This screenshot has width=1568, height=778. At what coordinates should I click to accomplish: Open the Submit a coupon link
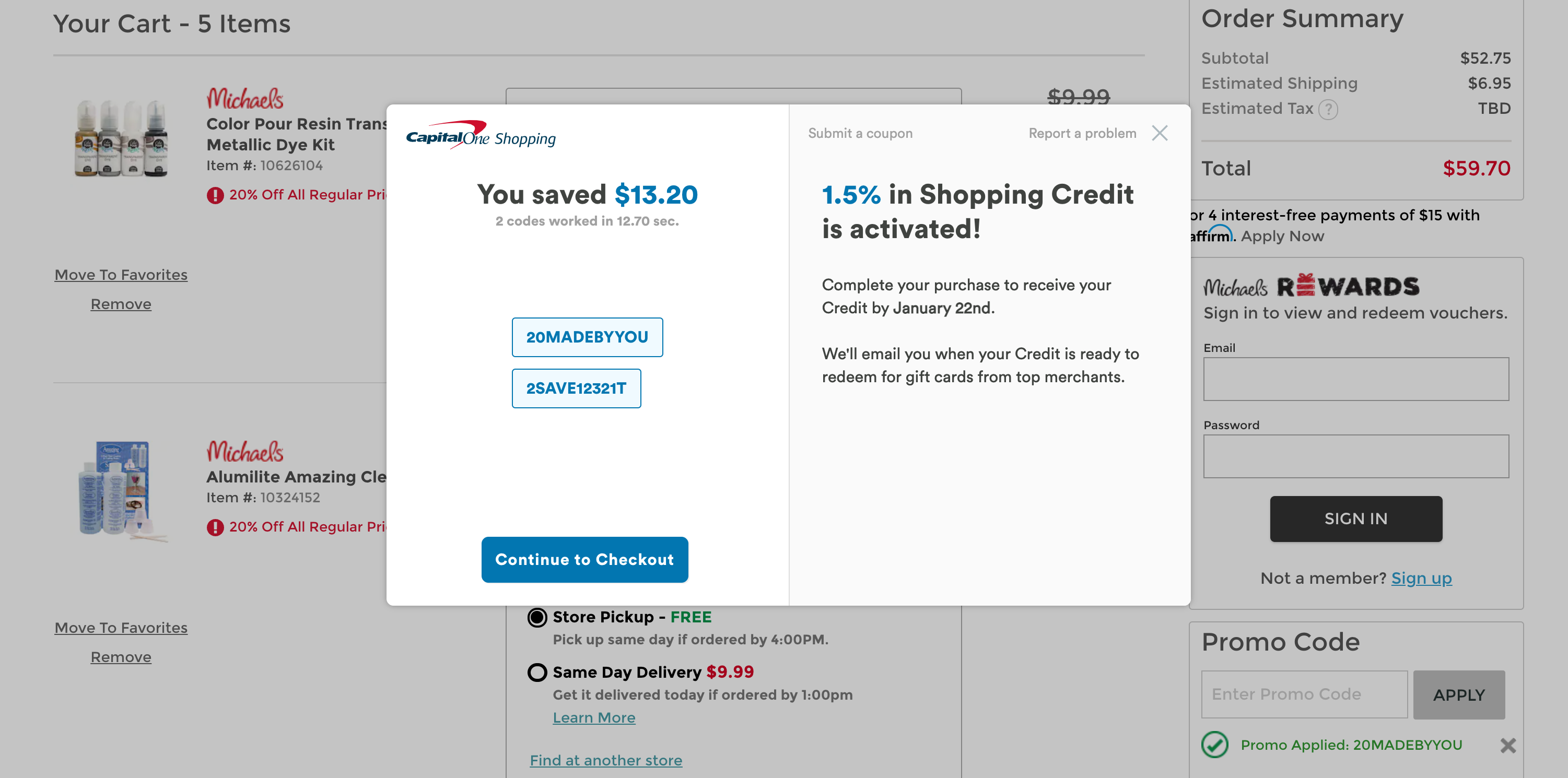[860, 133]
